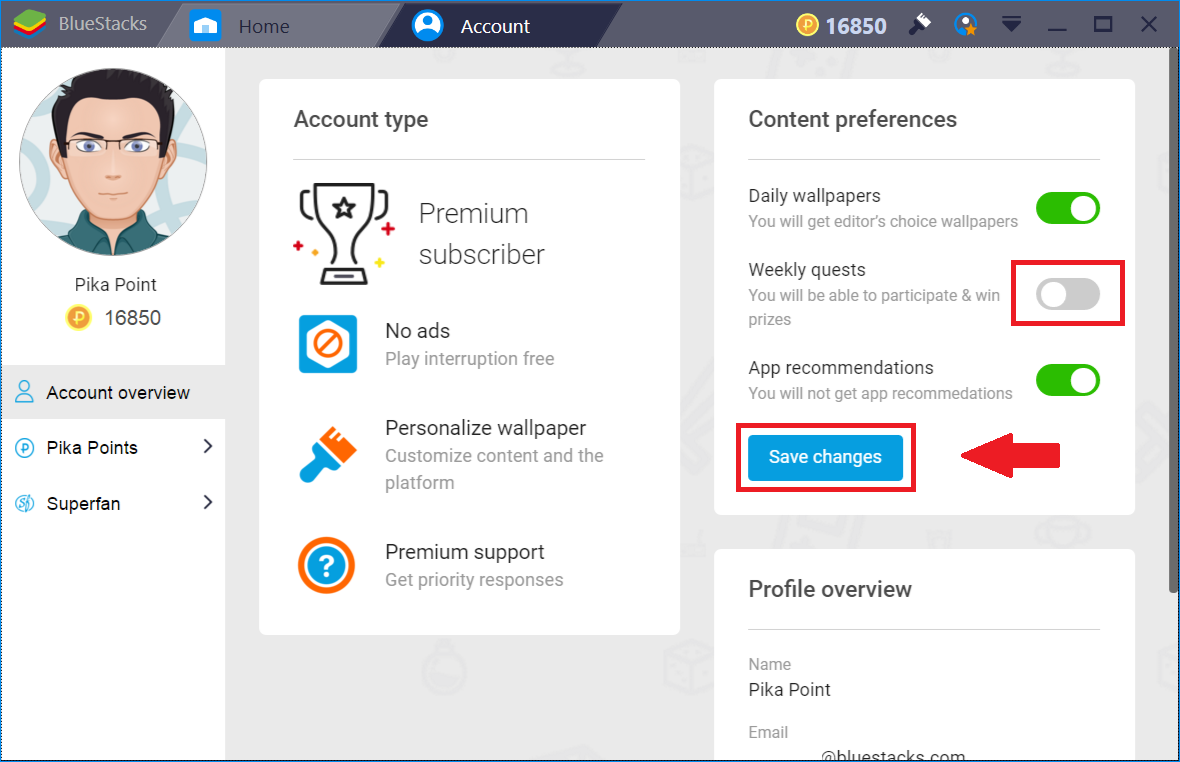
Task: Click the Account overview person icon
Action: [24, 391]
